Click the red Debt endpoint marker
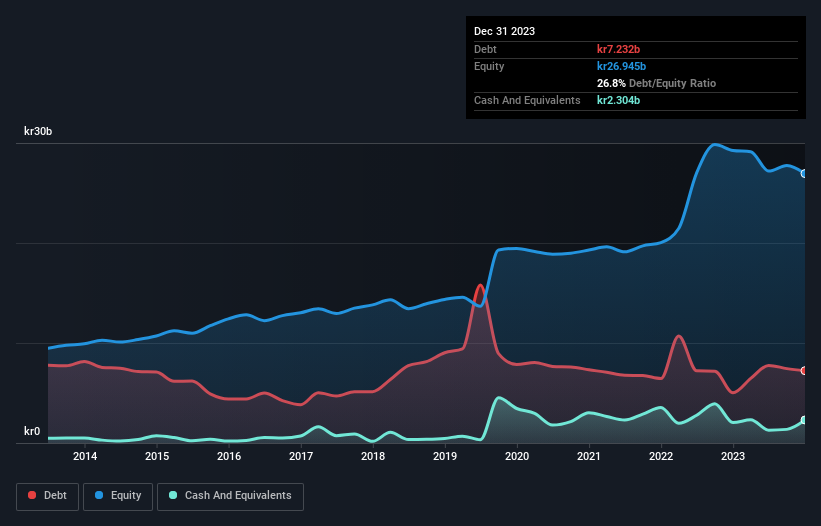The image size is (821, 526). [x=804, y=371]
